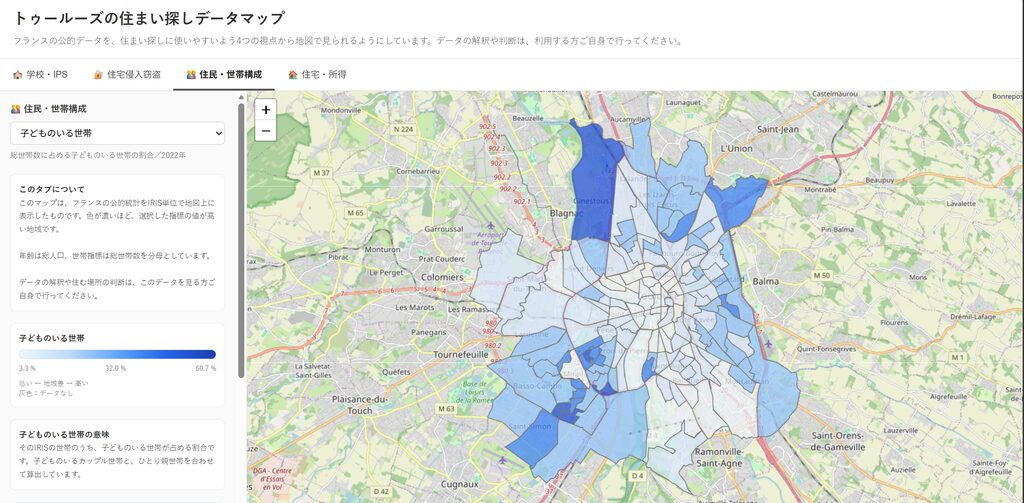Click the Le Perget label

(x=385, y=272)
